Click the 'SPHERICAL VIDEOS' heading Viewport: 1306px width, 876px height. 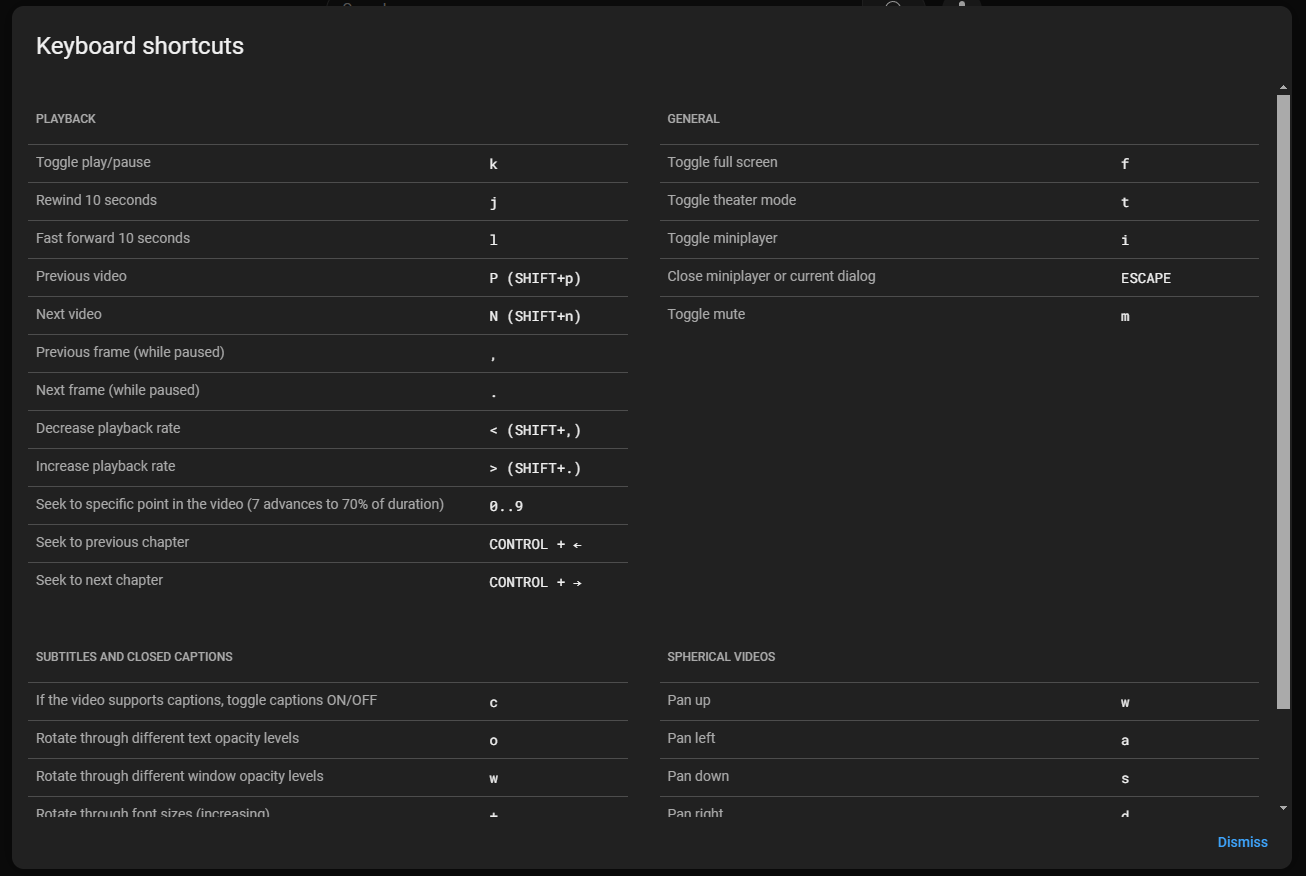[x=721, y=657]
